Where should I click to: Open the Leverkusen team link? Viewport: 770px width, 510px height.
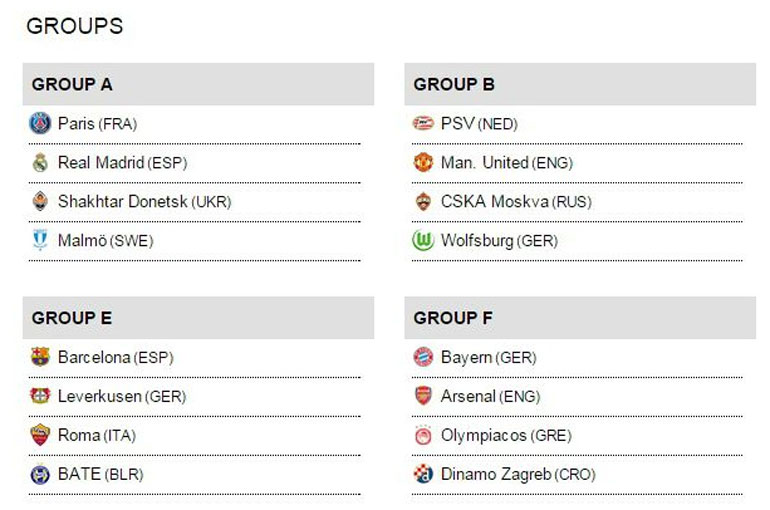100,396
